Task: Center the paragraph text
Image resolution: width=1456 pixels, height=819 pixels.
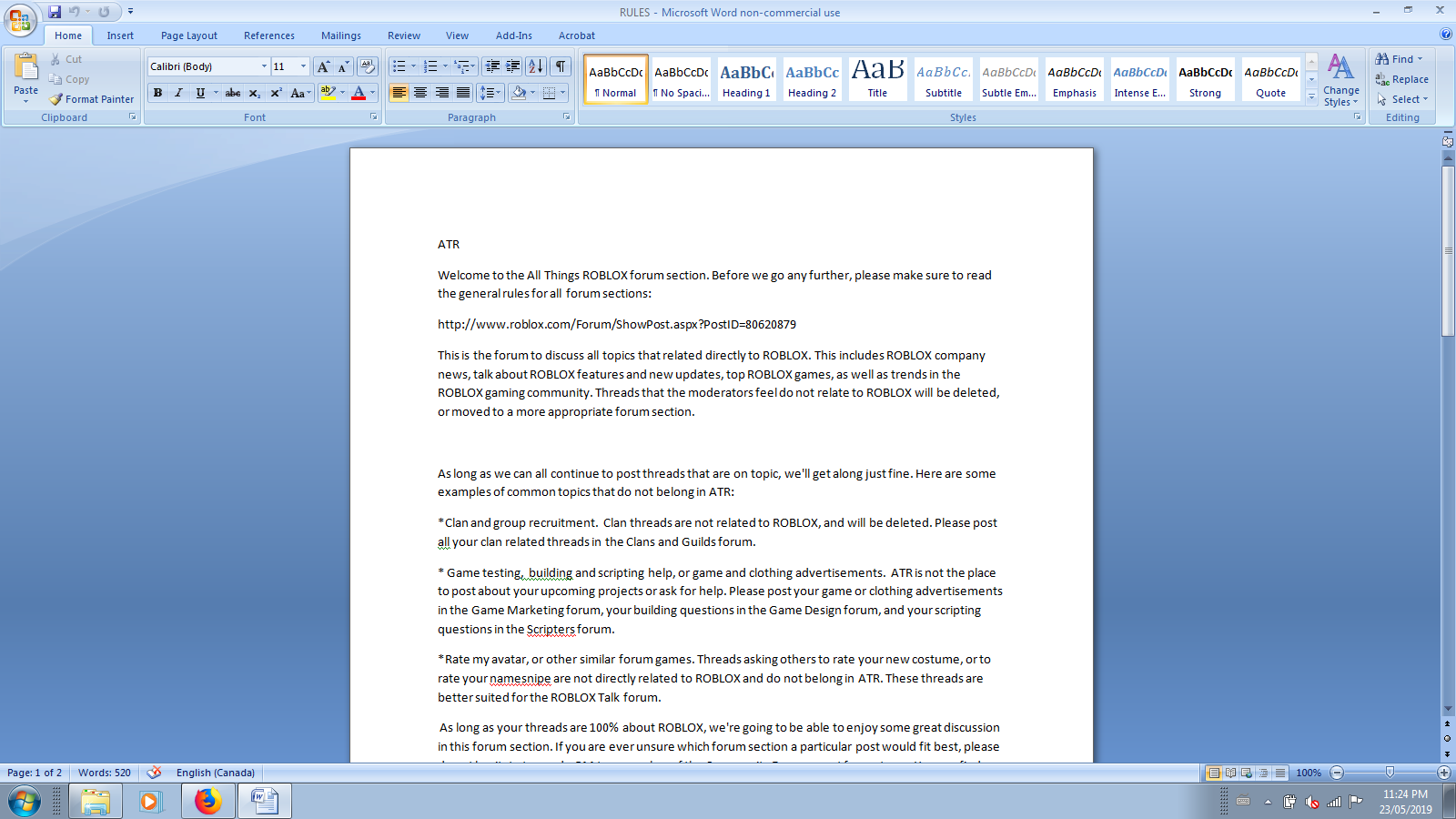Action: (x=420, y=93)
